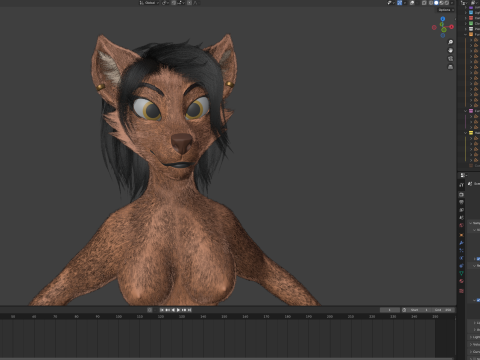Screen dimensions: 480x360
Task: Expand the green collection in outliner
Action: click(x=466, y=23)
